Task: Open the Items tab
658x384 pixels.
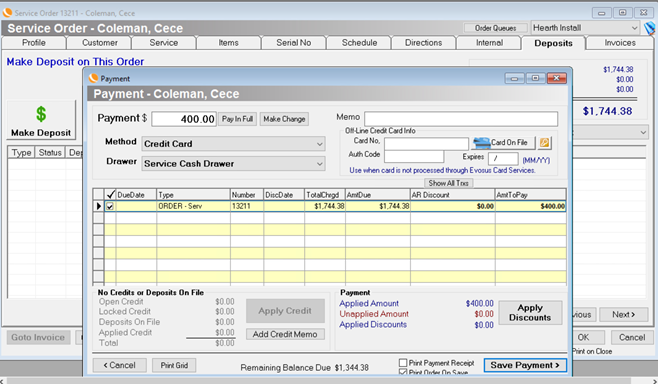Action: pos(228,43)
